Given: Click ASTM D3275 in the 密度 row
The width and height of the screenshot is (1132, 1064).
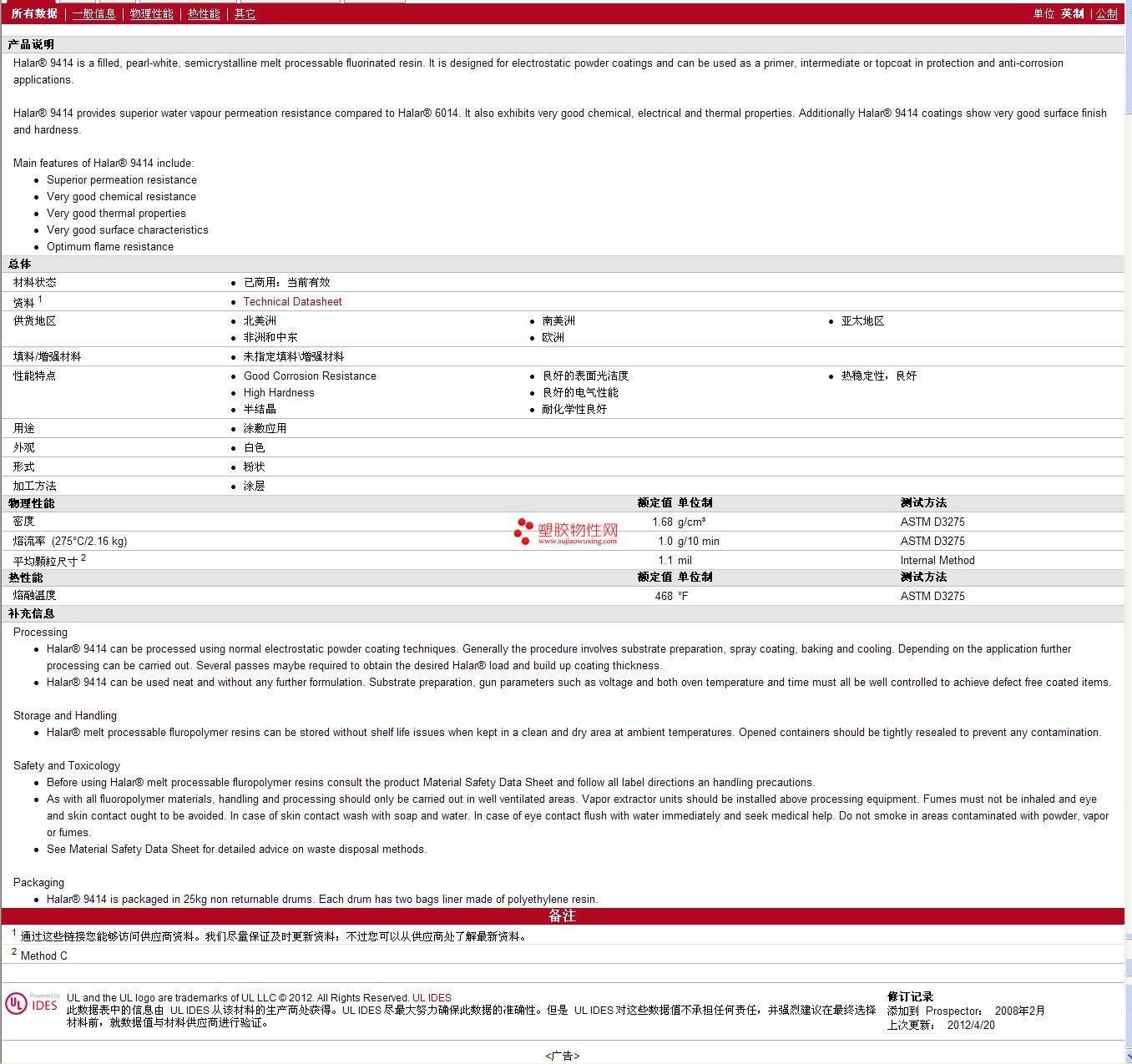Looking at the screenshot, I should pos(932,522).
